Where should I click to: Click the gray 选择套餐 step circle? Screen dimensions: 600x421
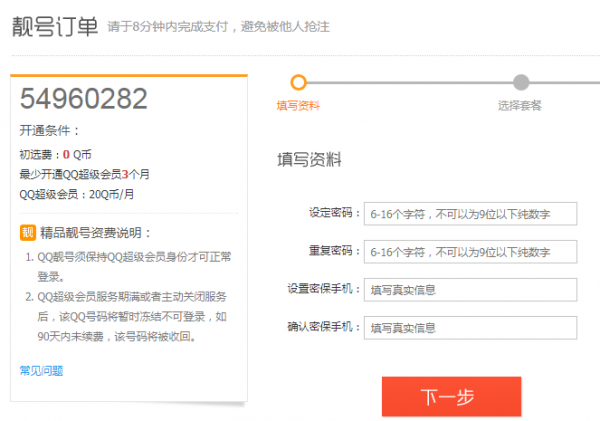tap(521, 82)
